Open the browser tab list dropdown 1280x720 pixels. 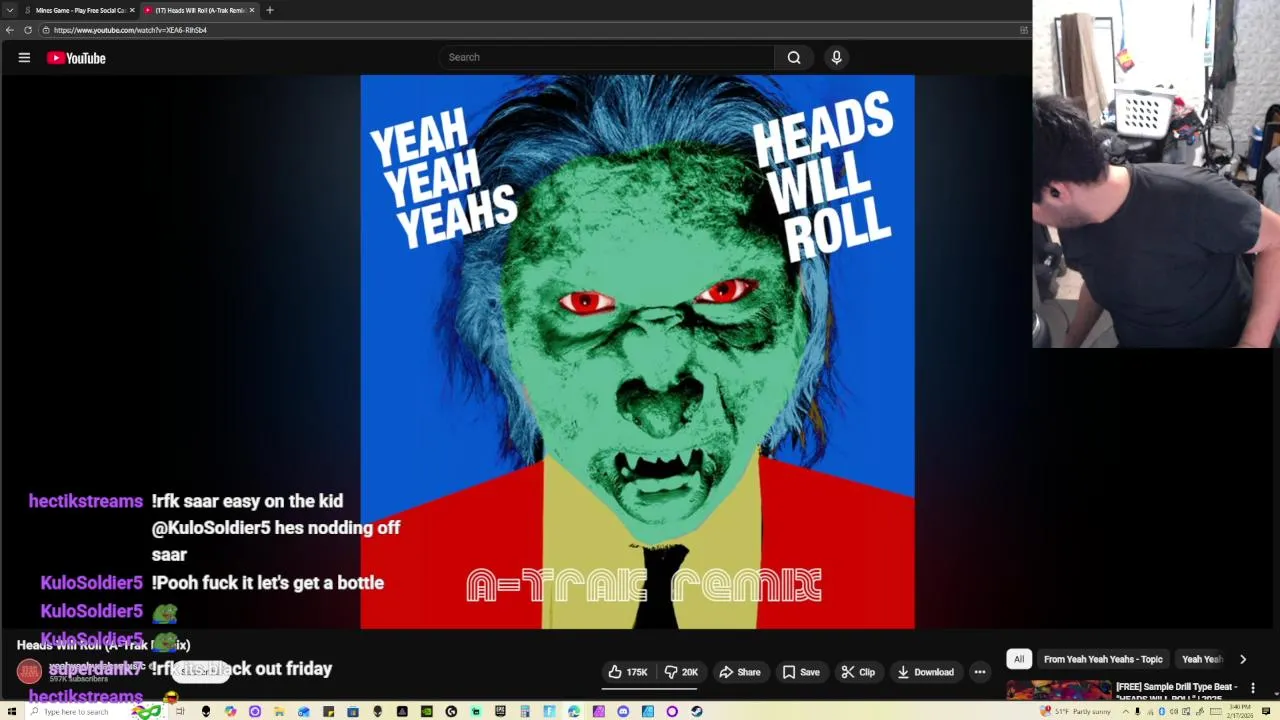pyautogui.click(x=9, y=10)
